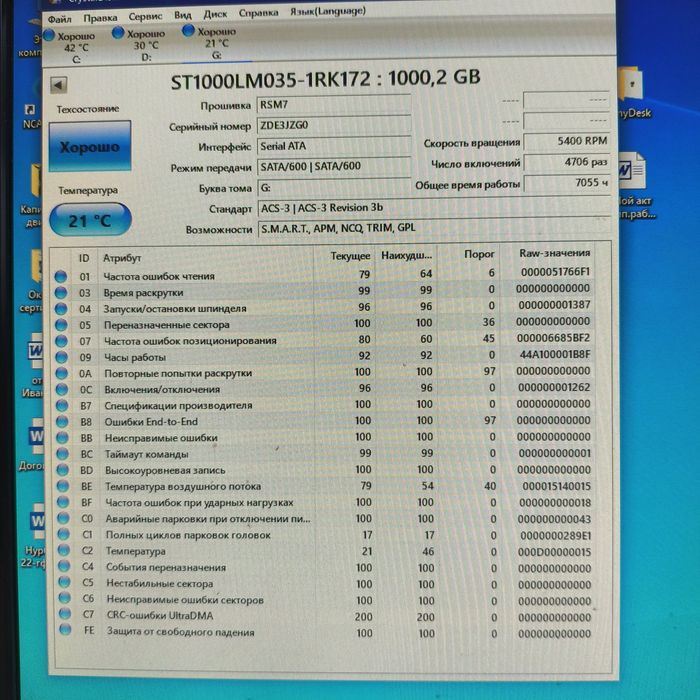Click the Хорошо health status button
The height and width of the screenshot is (700, 700).
click(x=90, y=146)
